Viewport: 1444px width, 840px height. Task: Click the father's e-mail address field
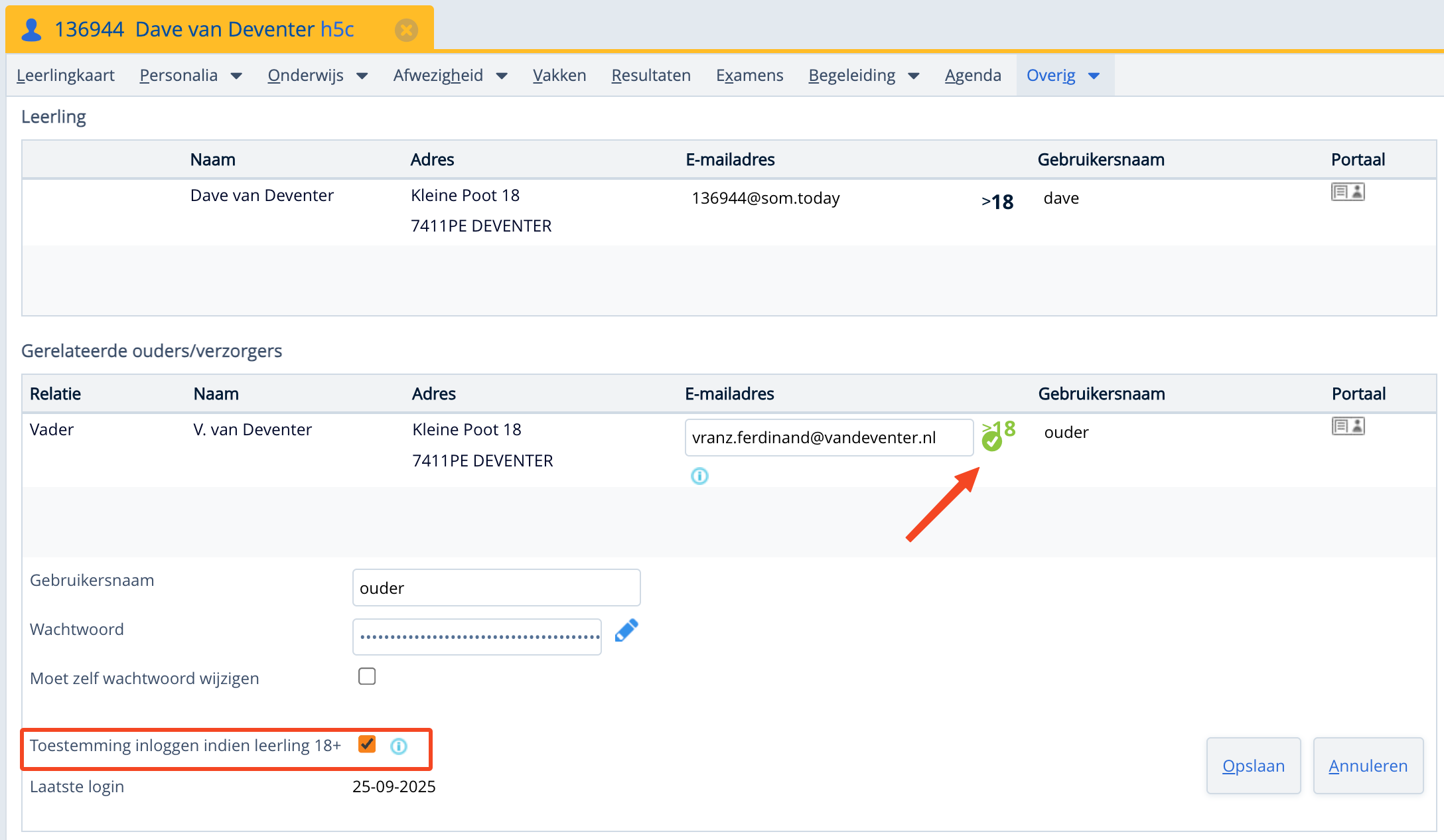(828, 438)
